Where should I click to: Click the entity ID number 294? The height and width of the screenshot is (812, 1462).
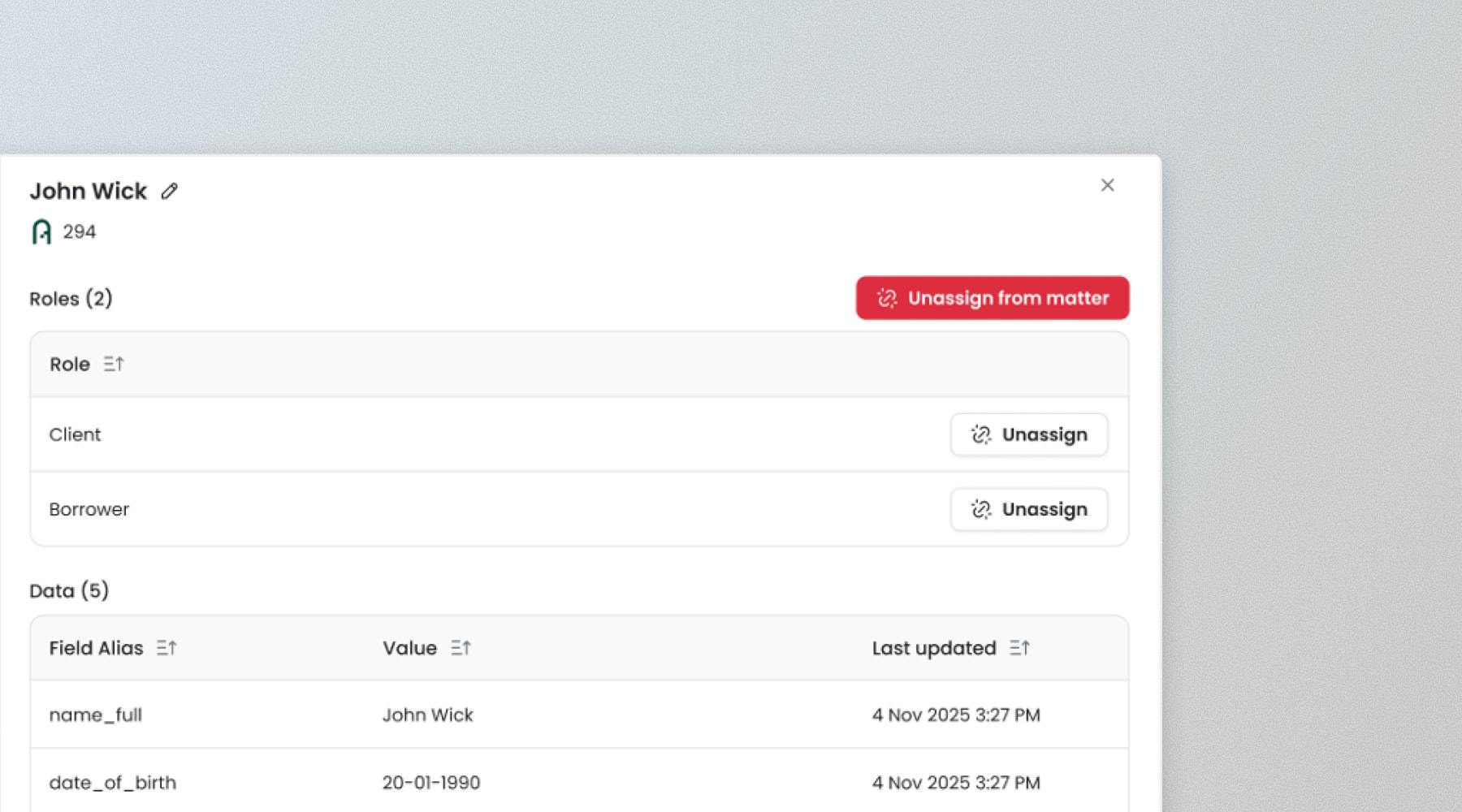[80, 232]
